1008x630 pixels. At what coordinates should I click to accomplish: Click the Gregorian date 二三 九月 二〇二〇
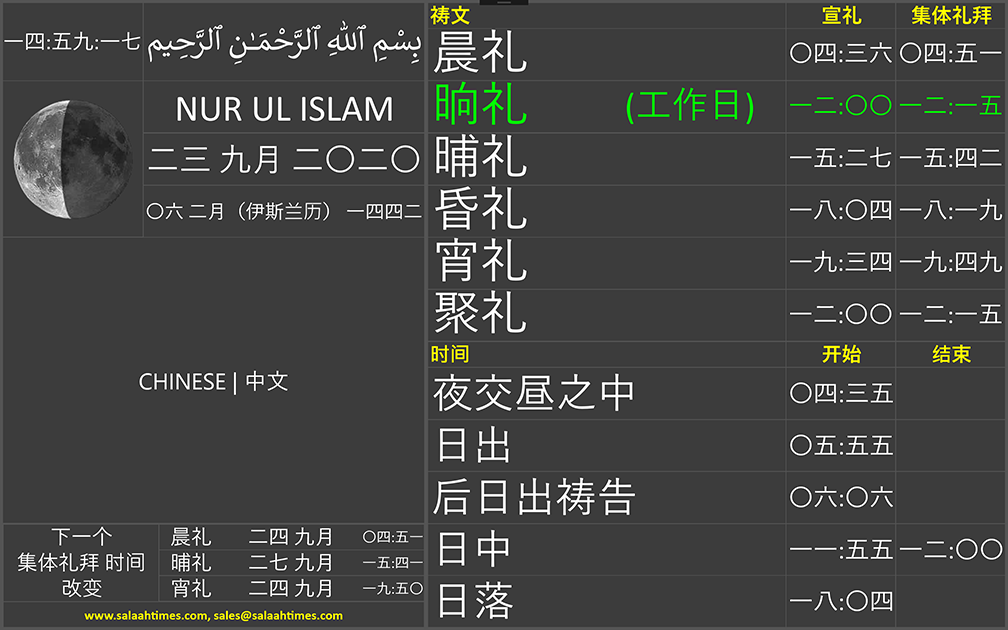click(x=284, y=158)
